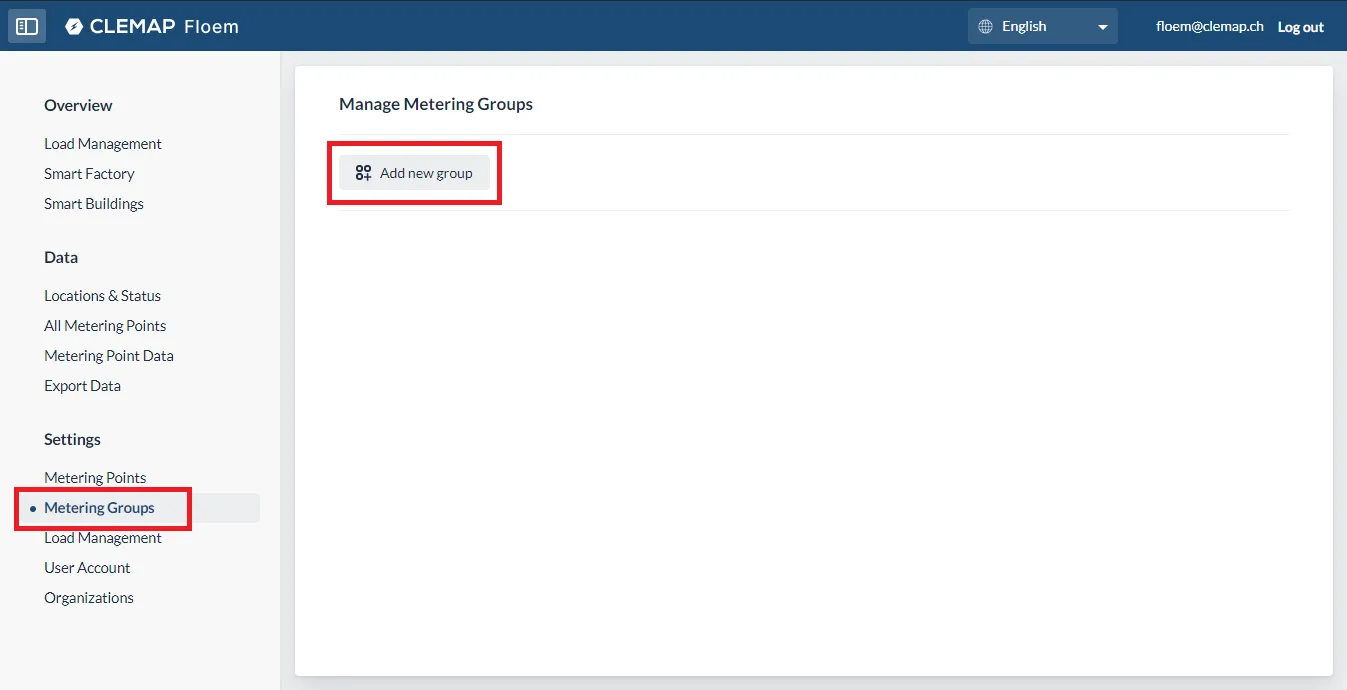
Task: Click the CLEMAP Floem logo
Action: click(152, 27)
